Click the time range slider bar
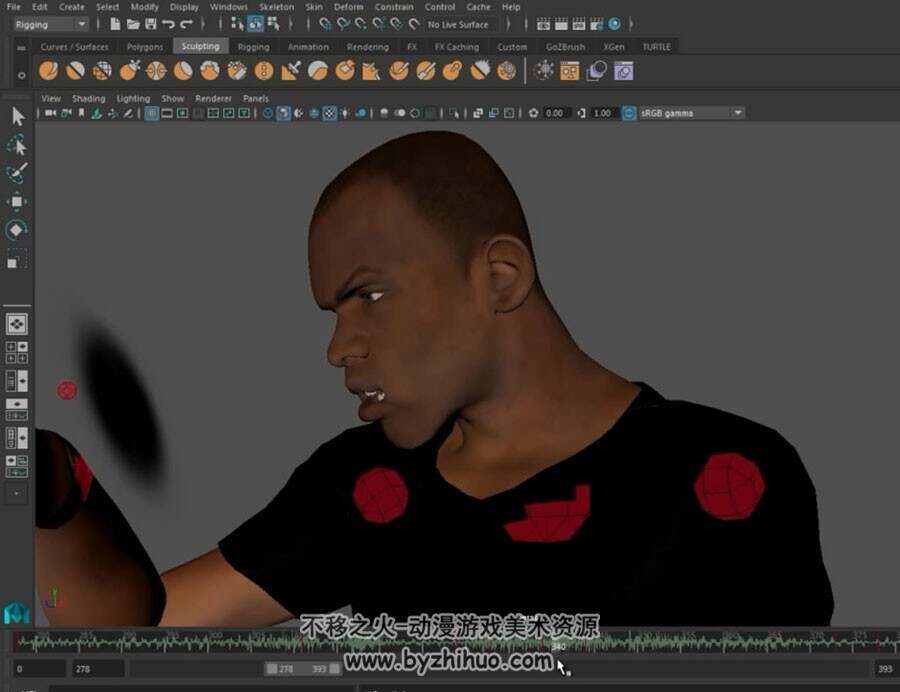Screen dimensions: 900x692 point(302,669)
